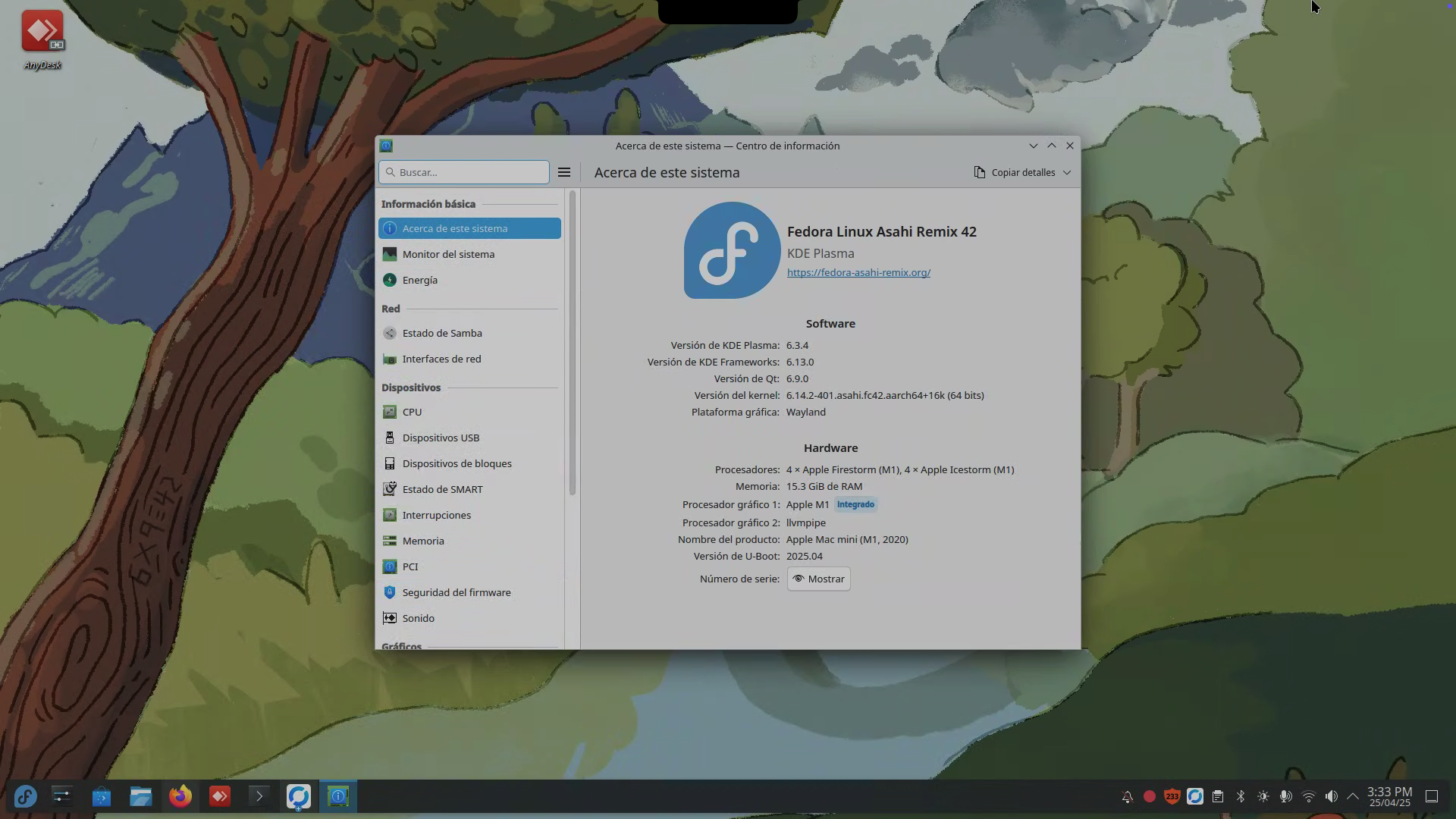Image resolution: width=1456 pixels, height=819 pixels.
Task: Expand hidden system tray icons arrow
Action: click(1353, 796)
